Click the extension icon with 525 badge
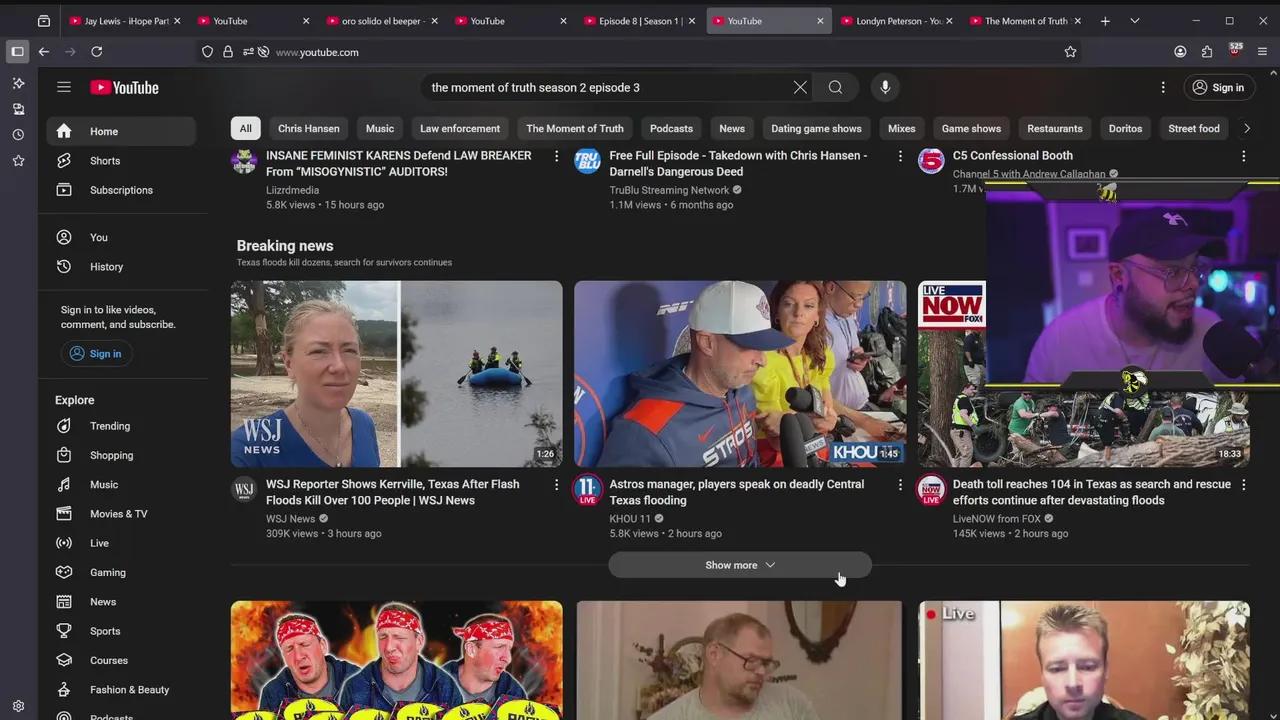Viewport: 1280px width, 720px height. click(x=1236, y=51)
